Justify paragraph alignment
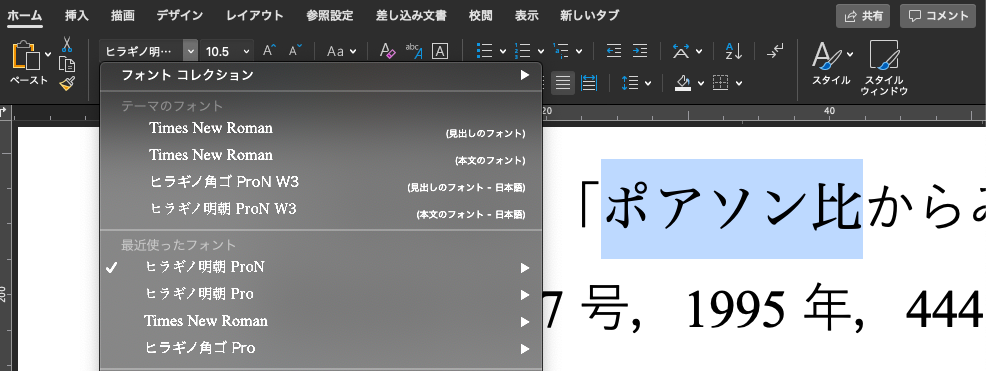The height and width of the screenshot is (371, 986). 563,82
